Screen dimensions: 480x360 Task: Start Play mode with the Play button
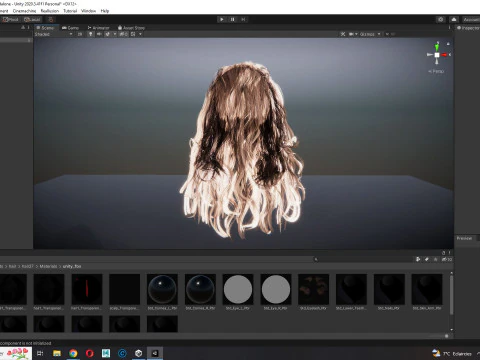pyautogui.click(x=222, y=19)
